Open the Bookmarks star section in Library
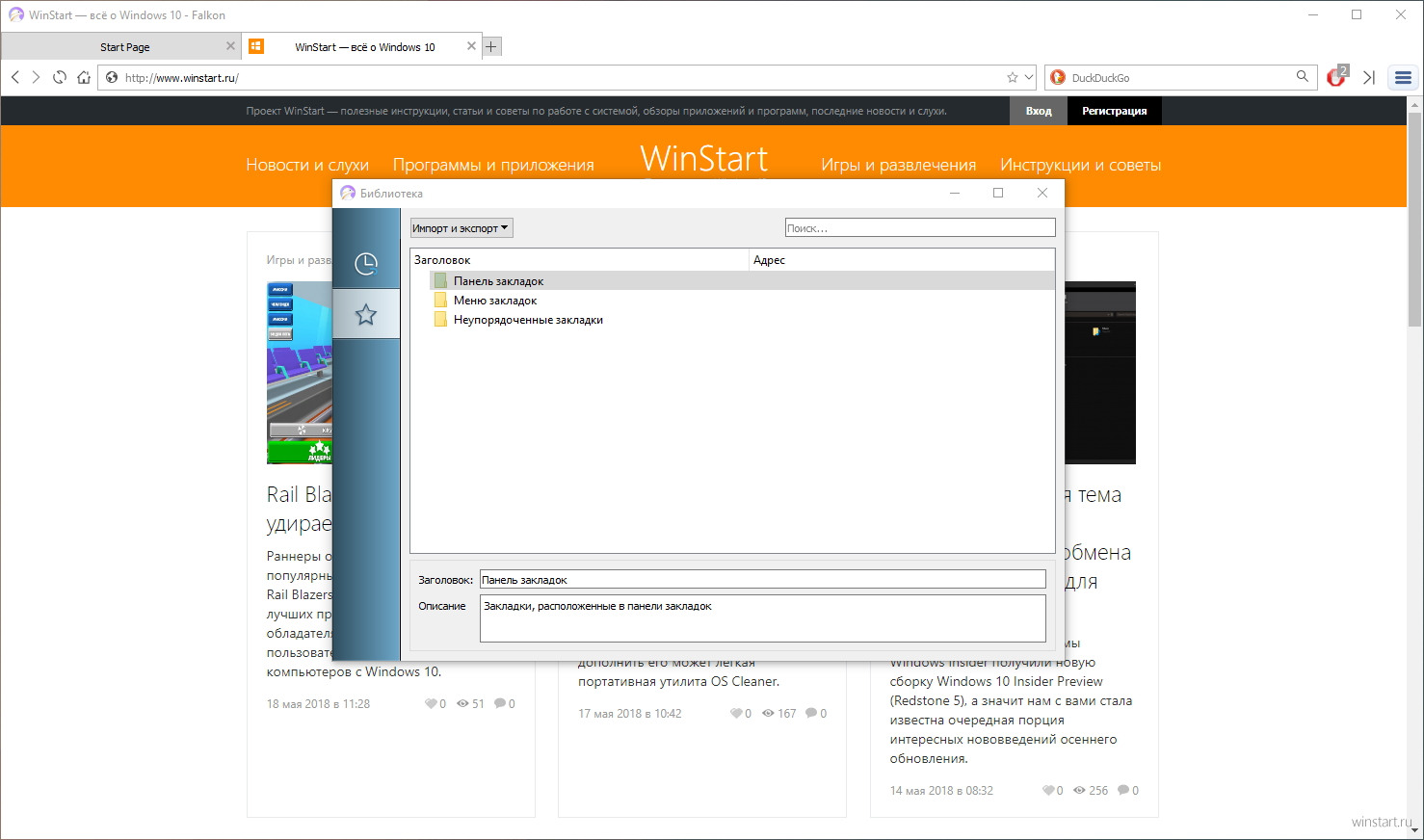Screen dimensions: 1424x840 pos(366,314)
